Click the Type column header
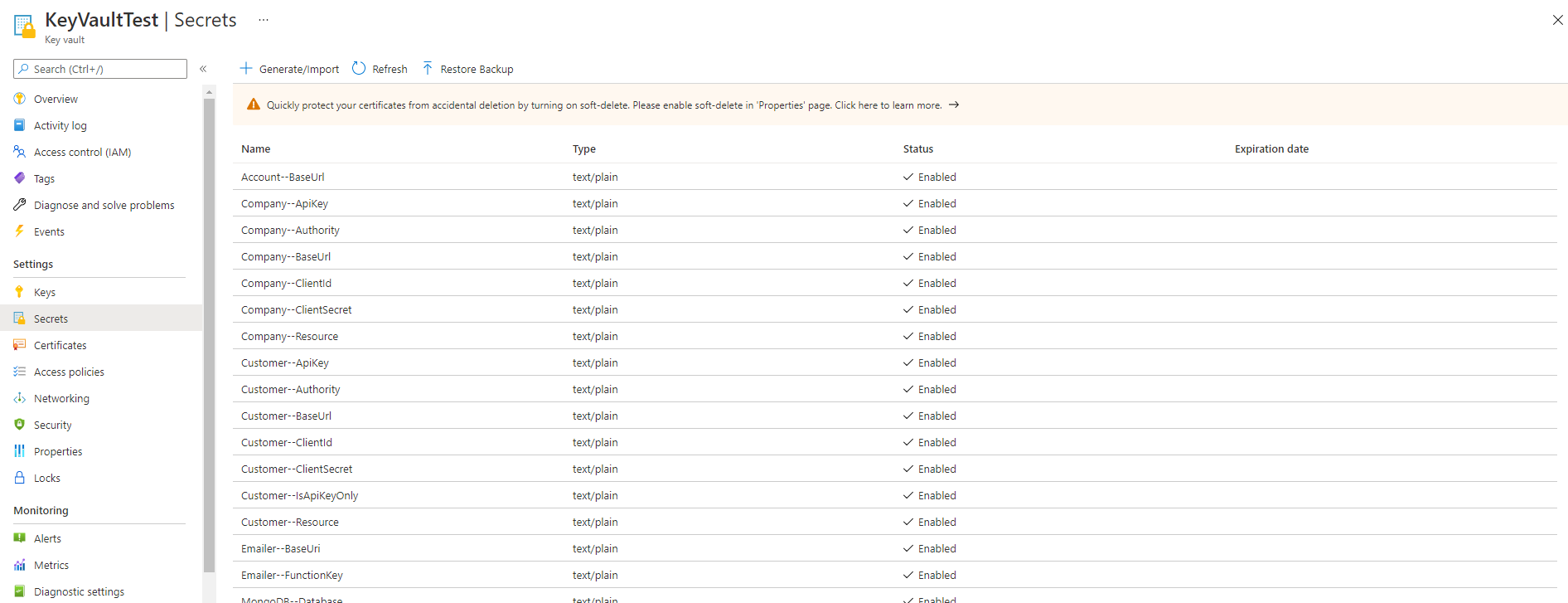 click(x=584, y=149)
